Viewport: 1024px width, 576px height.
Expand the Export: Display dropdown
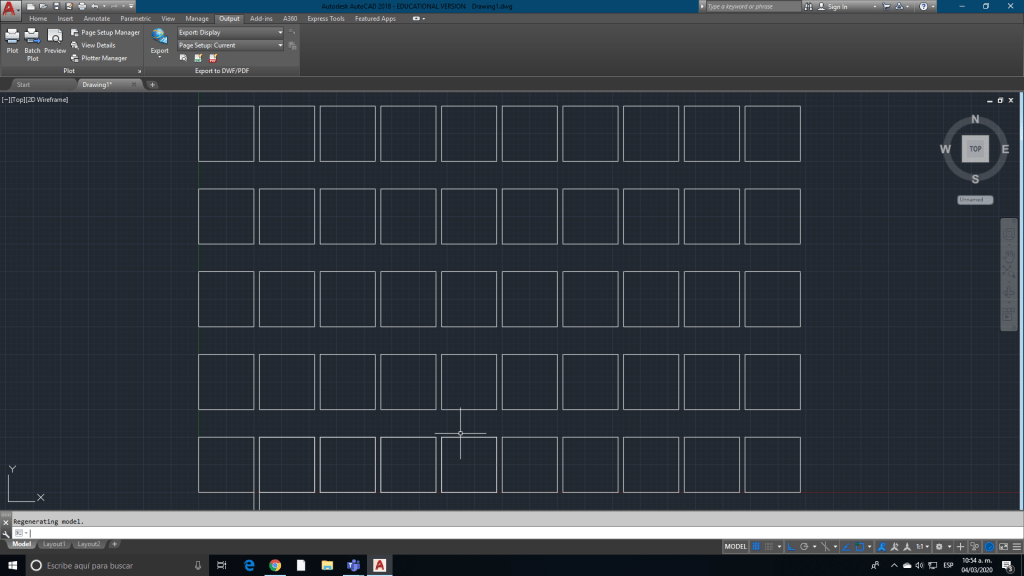[230, 32]
